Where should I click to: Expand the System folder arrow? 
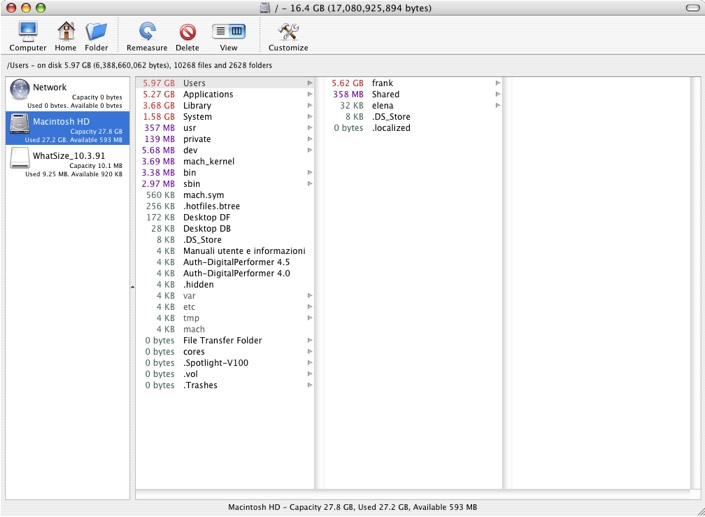click(x=310, y=116)
